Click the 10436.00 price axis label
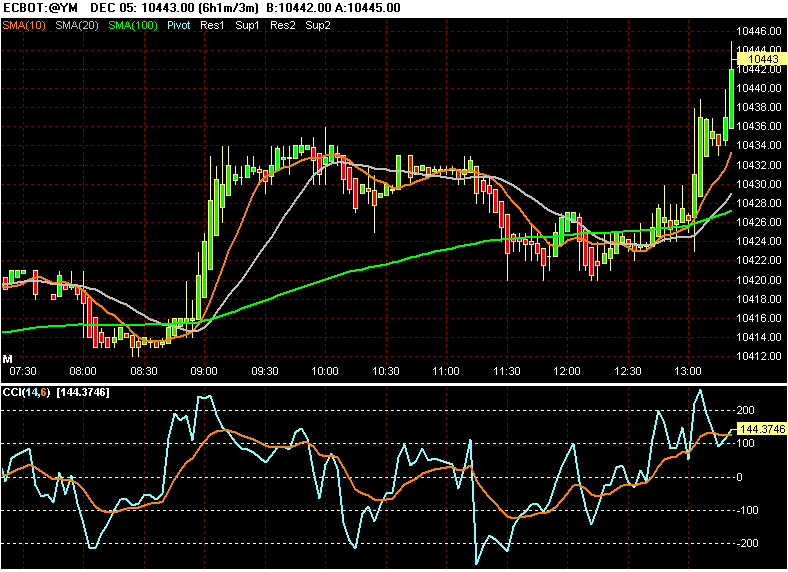Viewport: 788px width, 572px height. (x=759, y=127)
